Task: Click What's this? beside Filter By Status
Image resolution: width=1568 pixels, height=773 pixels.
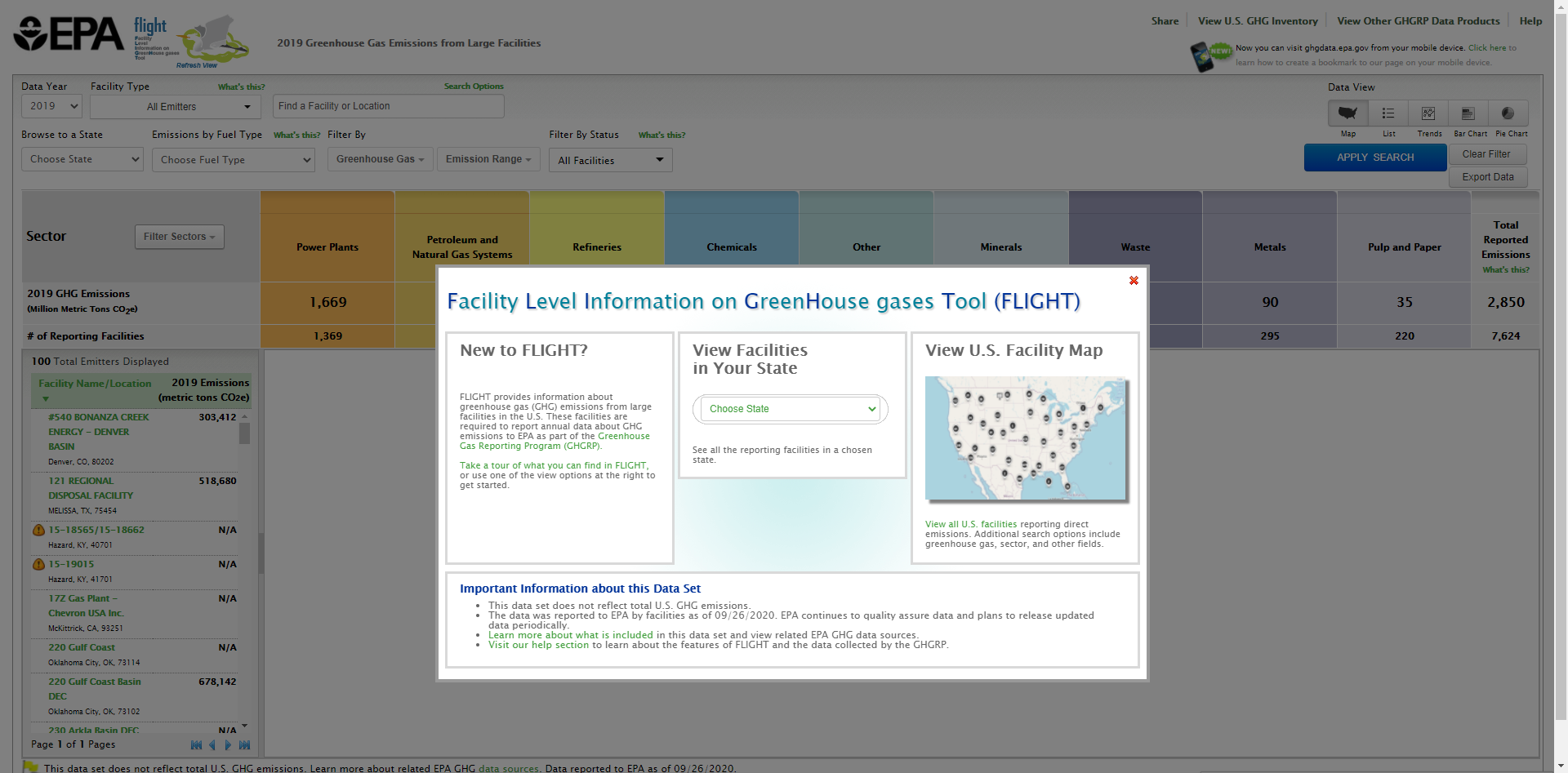Action: click(x=661, y=135)
